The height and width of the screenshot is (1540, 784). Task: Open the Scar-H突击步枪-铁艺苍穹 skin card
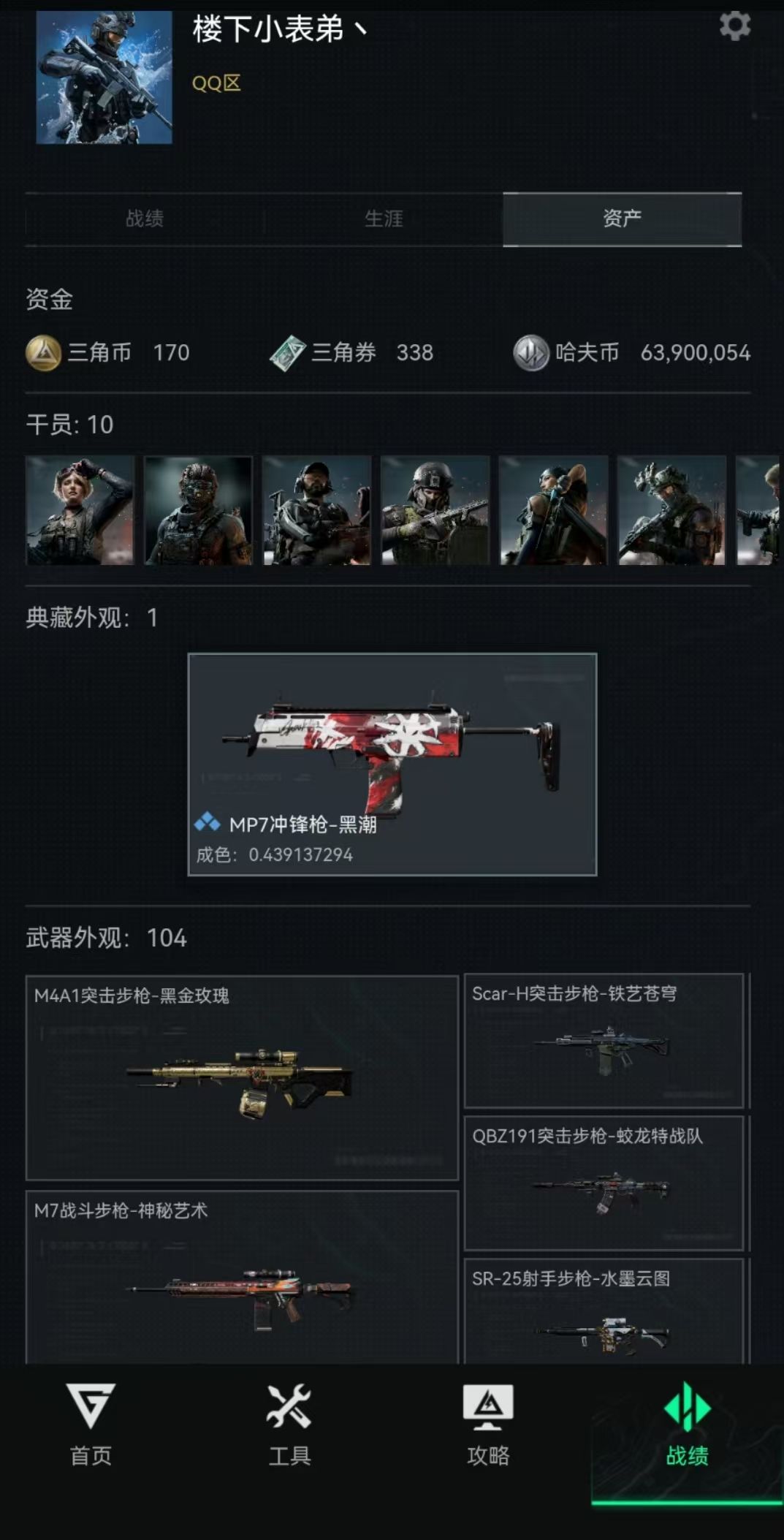coord(604,1041)
